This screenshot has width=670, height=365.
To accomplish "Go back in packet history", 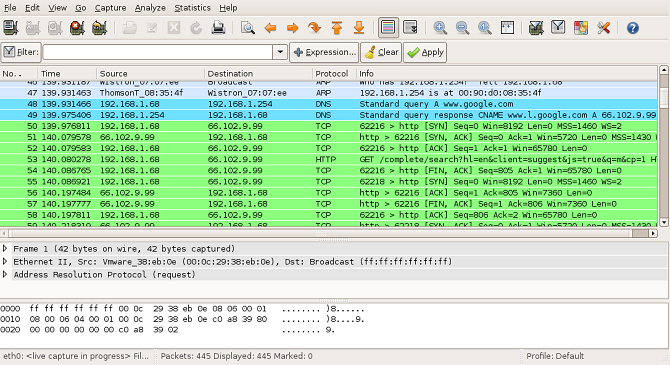I will [x=270, y=28].
